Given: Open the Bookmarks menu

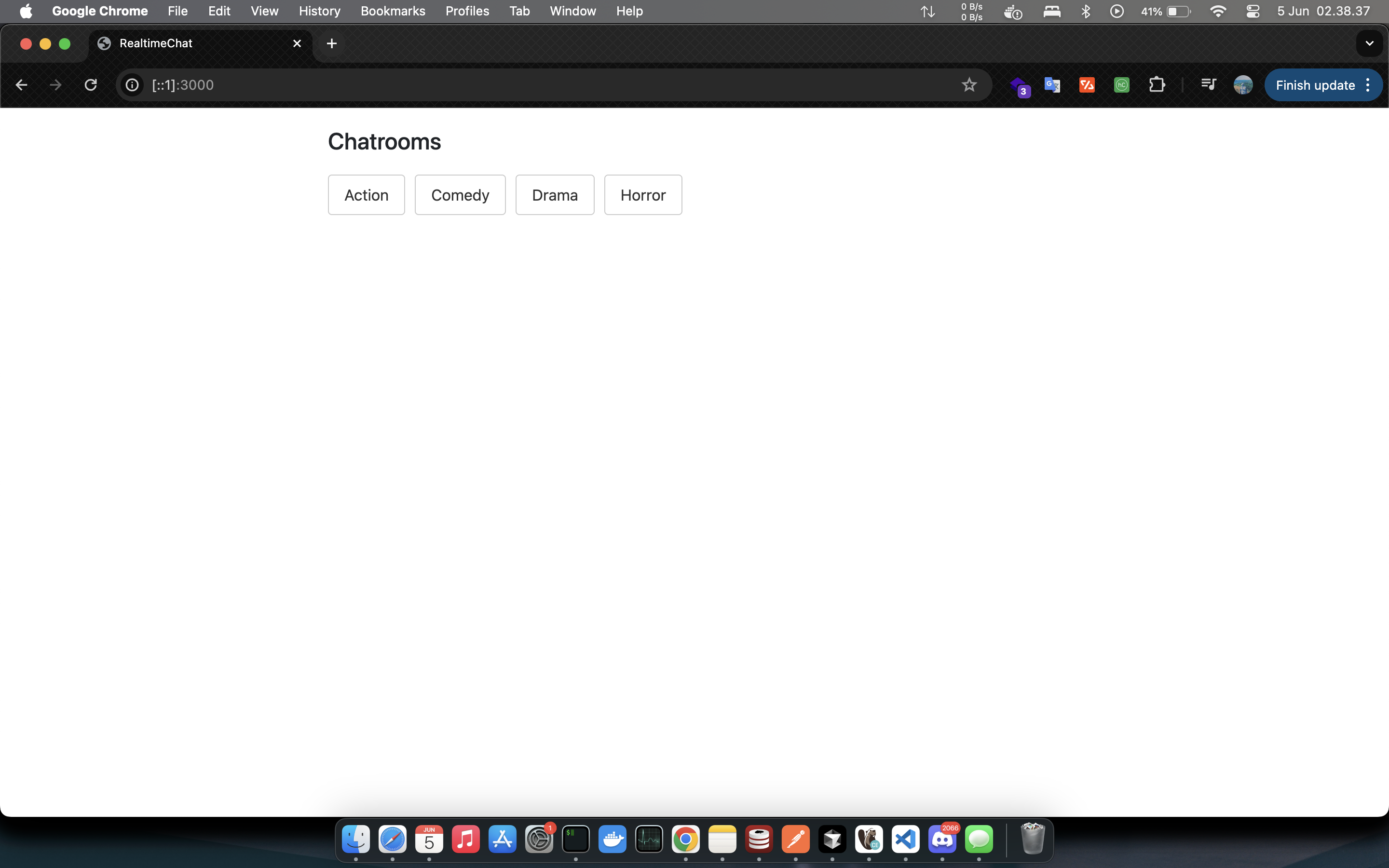Looking at the screenshot, I should tap(393, 11).
